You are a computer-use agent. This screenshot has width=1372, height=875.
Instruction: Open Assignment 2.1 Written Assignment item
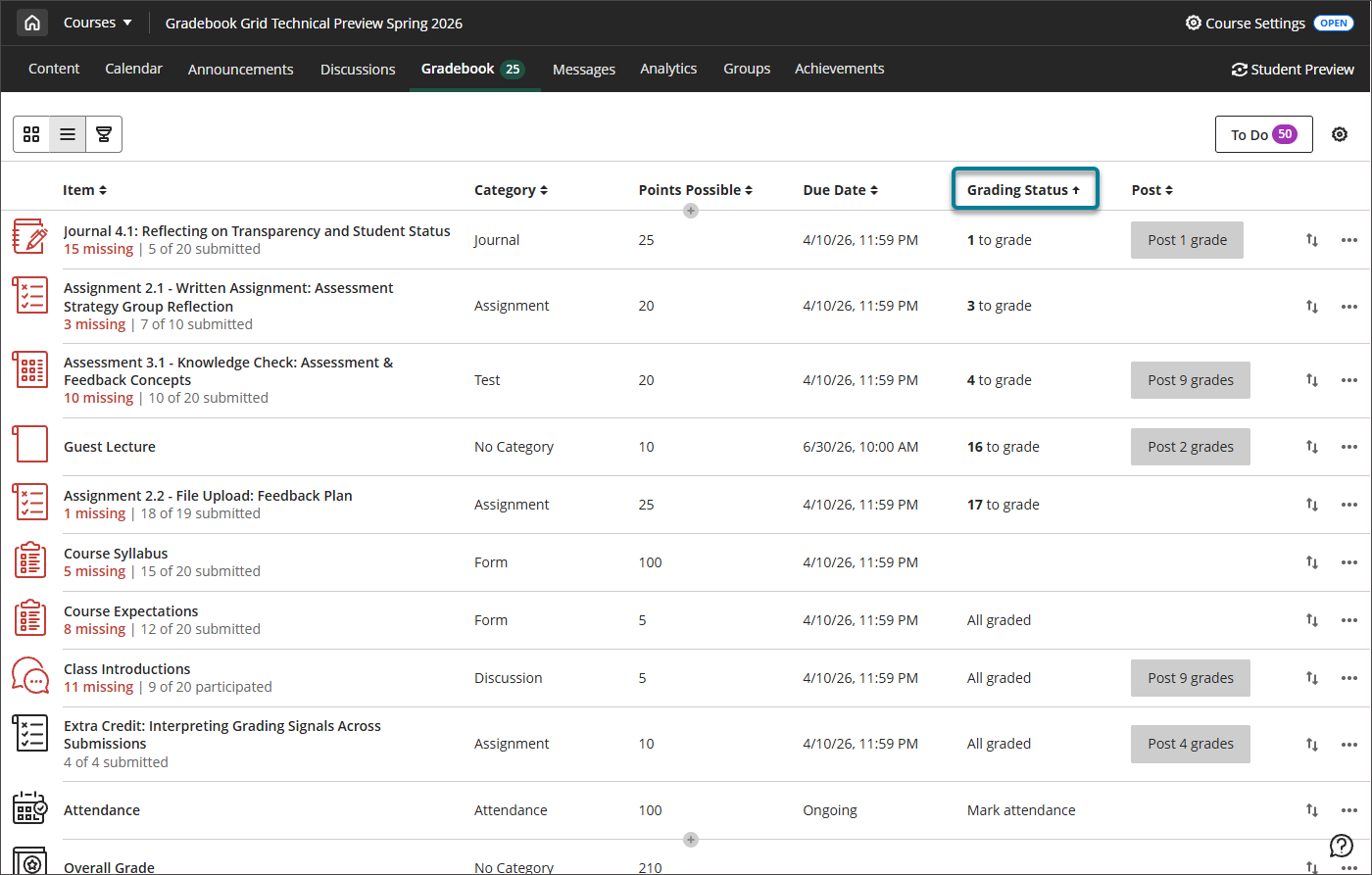[x=228, y=297]
